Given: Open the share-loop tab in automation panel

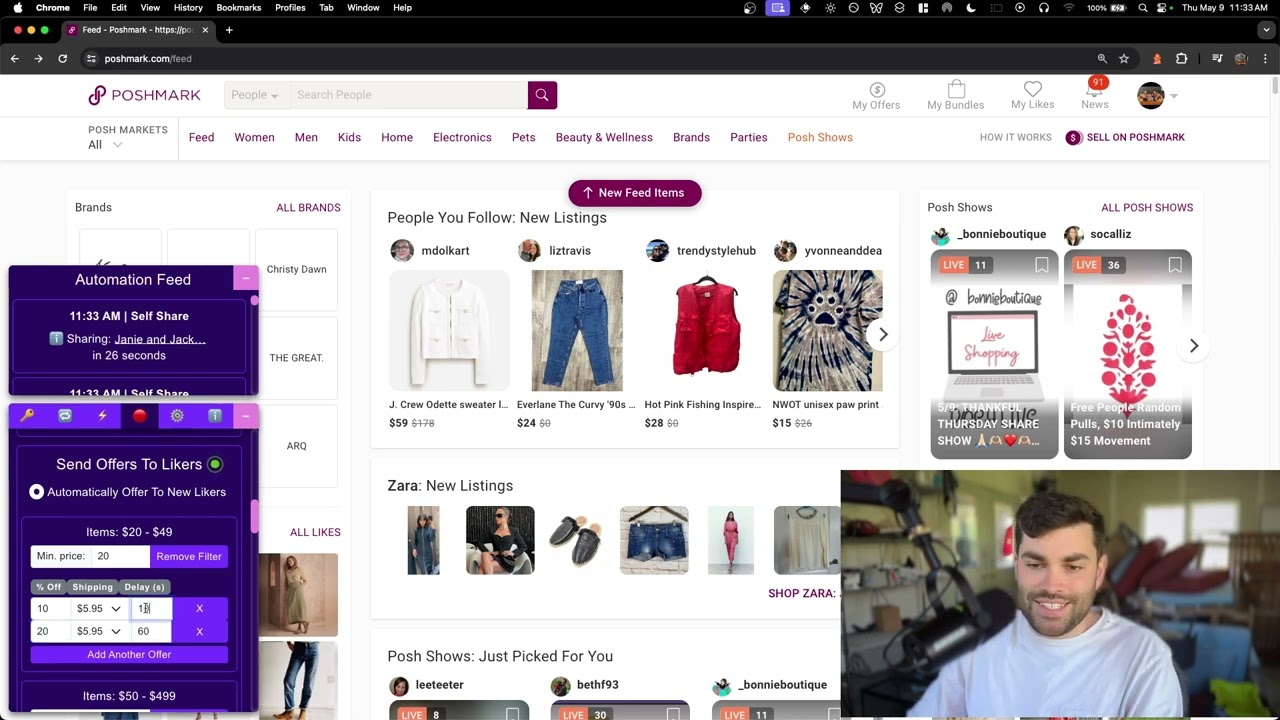Looking at the screenshot, I should [65, 416].
